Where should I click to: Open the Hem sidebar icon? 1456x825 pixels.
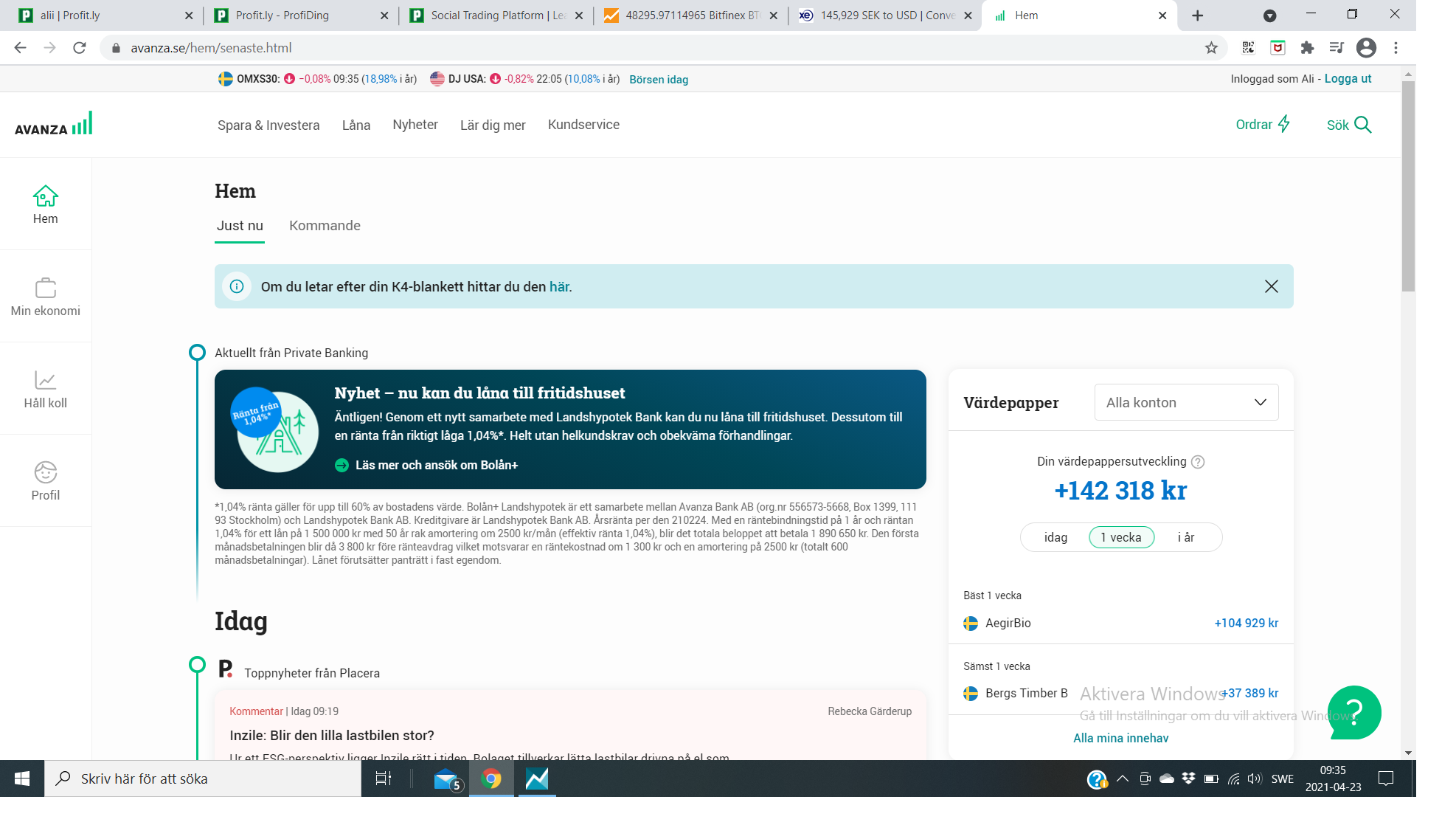point(45,197)
